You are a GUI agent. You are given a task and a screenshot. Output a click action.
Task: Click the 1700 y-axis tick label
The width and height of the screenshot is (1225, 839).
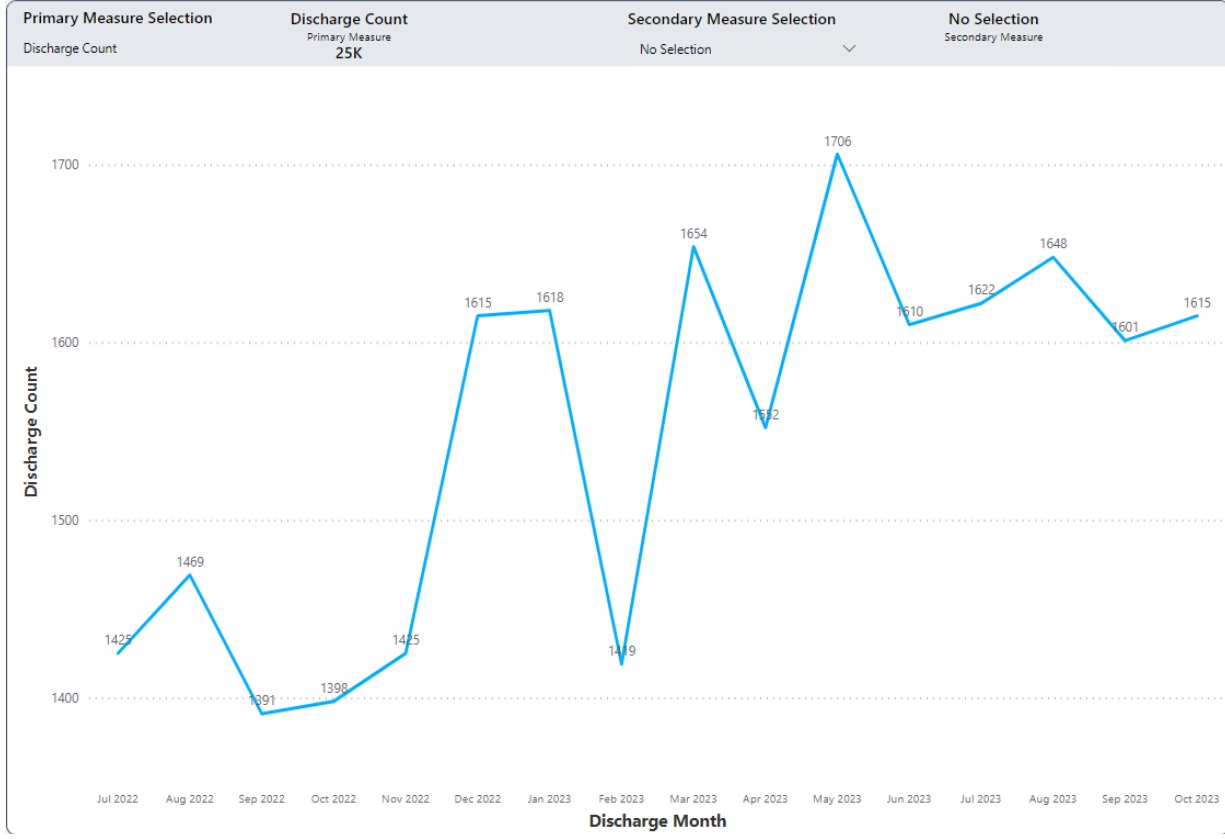point(64,165)
